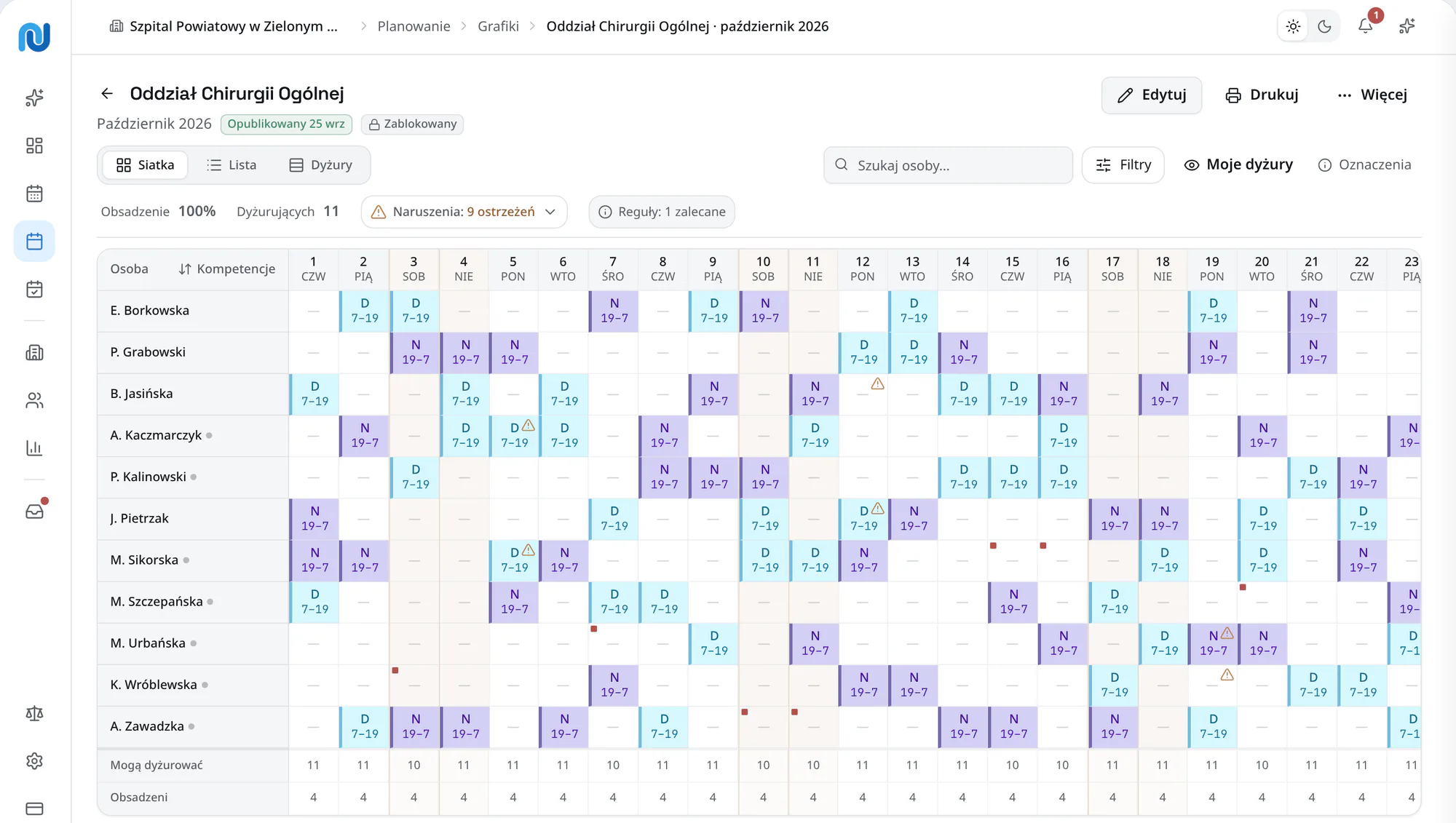Click M. Urbańska night shift warning on day 19

point(1227,633)
